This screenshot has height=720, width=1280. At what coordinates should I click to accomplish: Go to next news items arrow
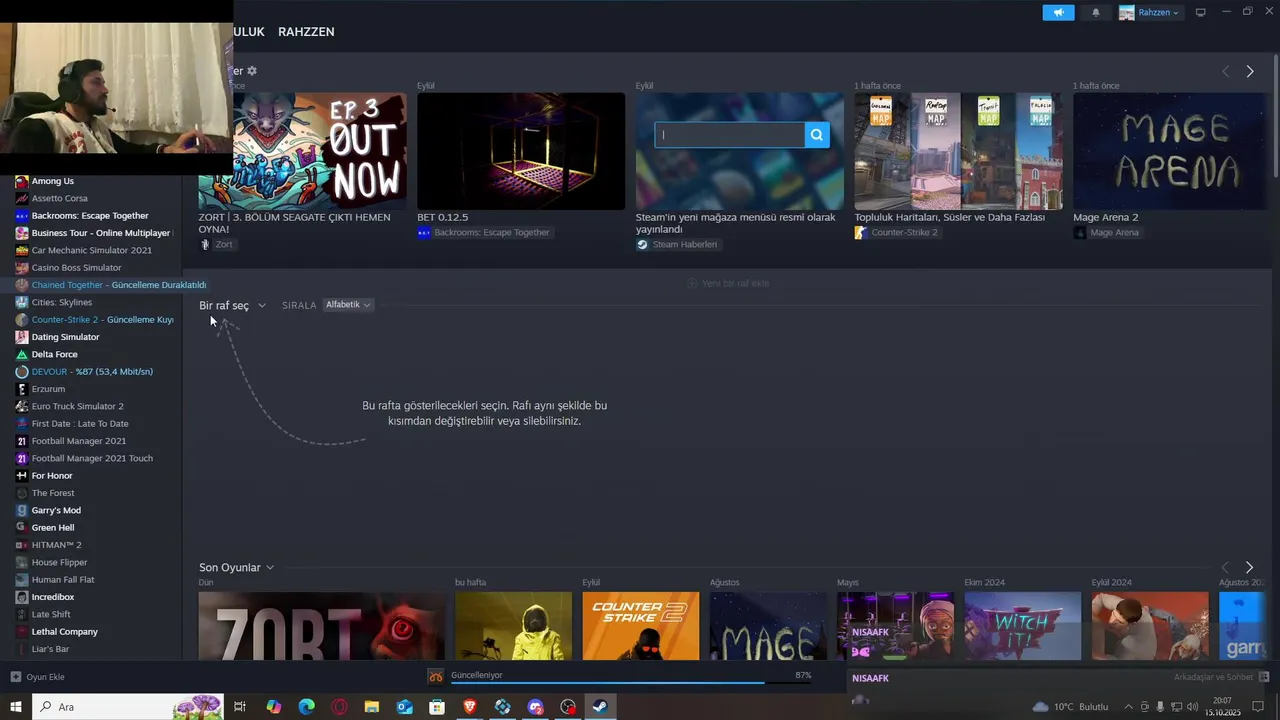click(1249, 71)
